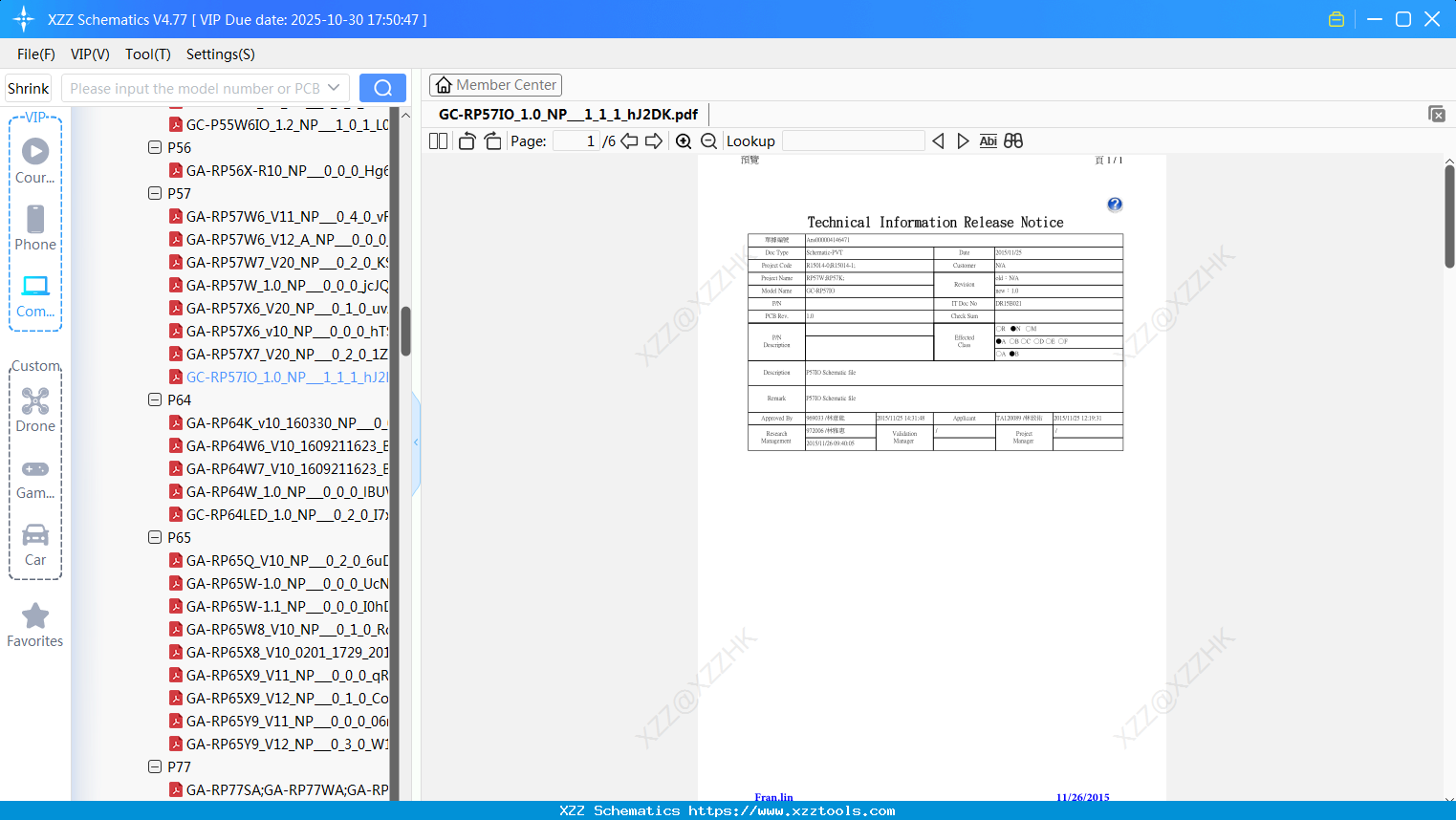Rotate the page clockwise
Viewport: 1456px width, 820px height.
tap(492, 141)
